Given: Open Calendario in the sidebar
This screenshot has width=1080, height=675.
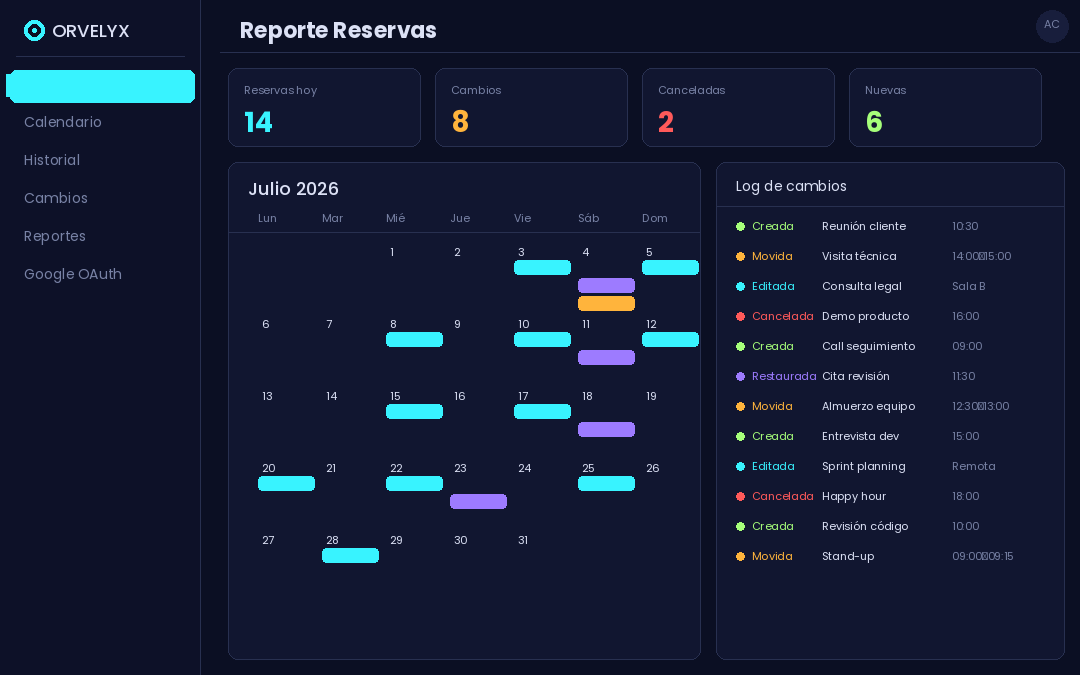Looking at the screenshot, I should tap(63, 122).
